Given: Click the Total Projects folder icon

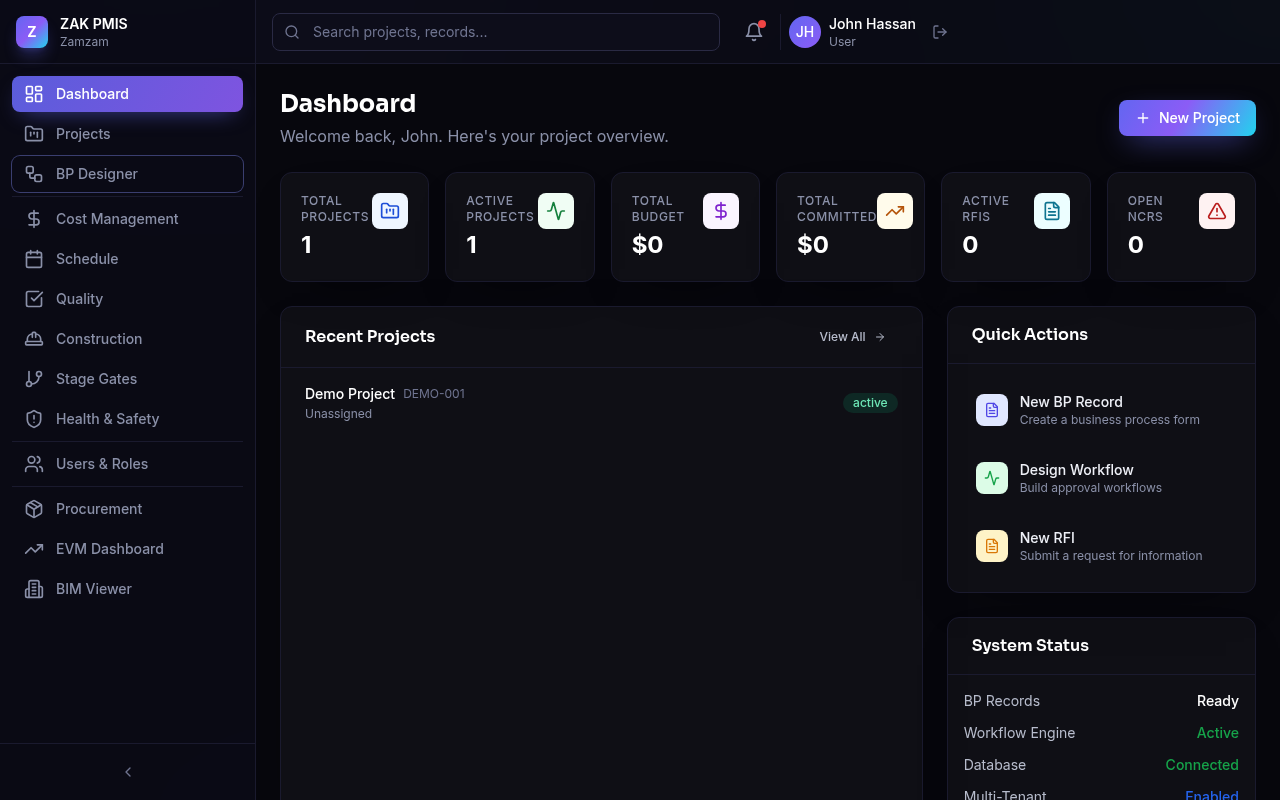Looking at the screenshot, I should (390, 211).
